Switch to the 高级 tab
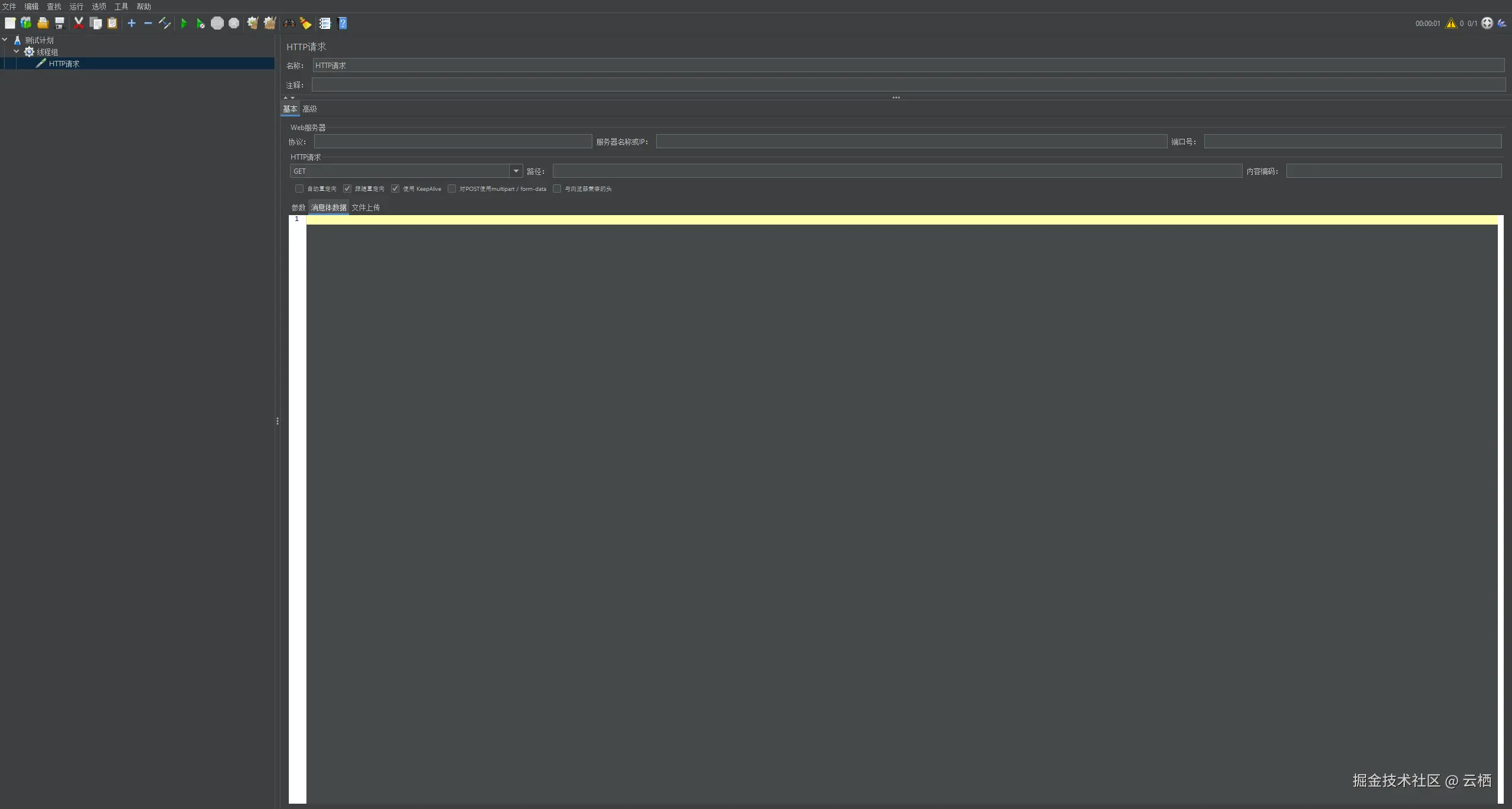Screen dimensions: 1512x809 point(309,109)
